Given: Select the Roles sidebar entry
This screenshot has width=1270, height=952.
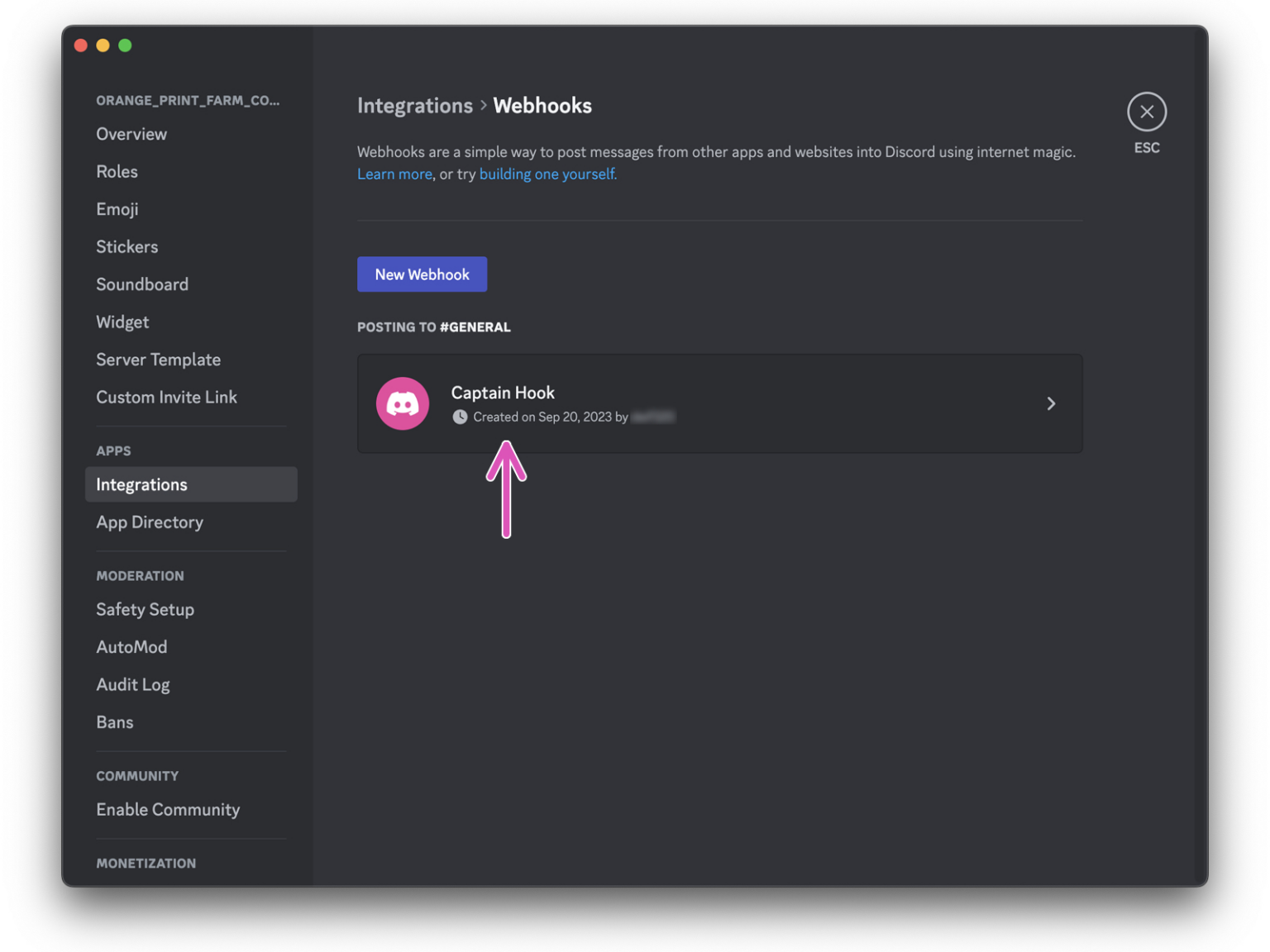Looking at the screenshot, I should [x=117, y=171].
